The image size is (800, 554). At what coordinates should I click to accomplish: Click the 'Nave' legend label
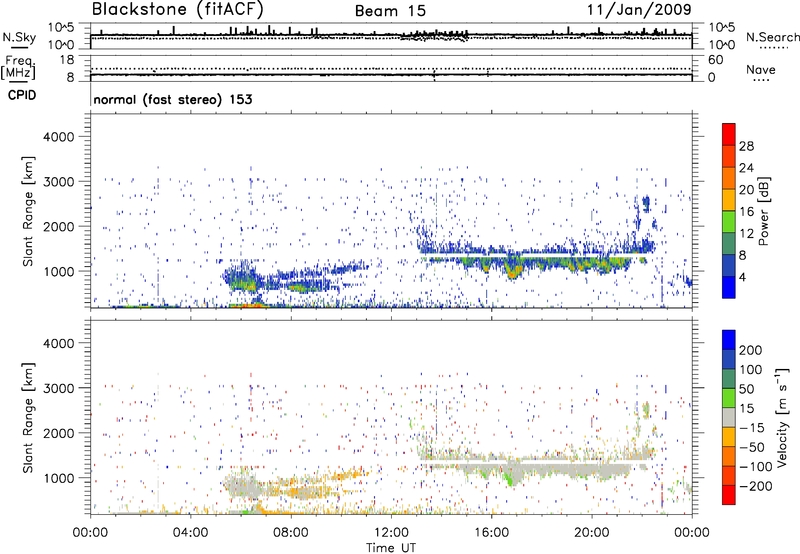click(x=761, y=69)
